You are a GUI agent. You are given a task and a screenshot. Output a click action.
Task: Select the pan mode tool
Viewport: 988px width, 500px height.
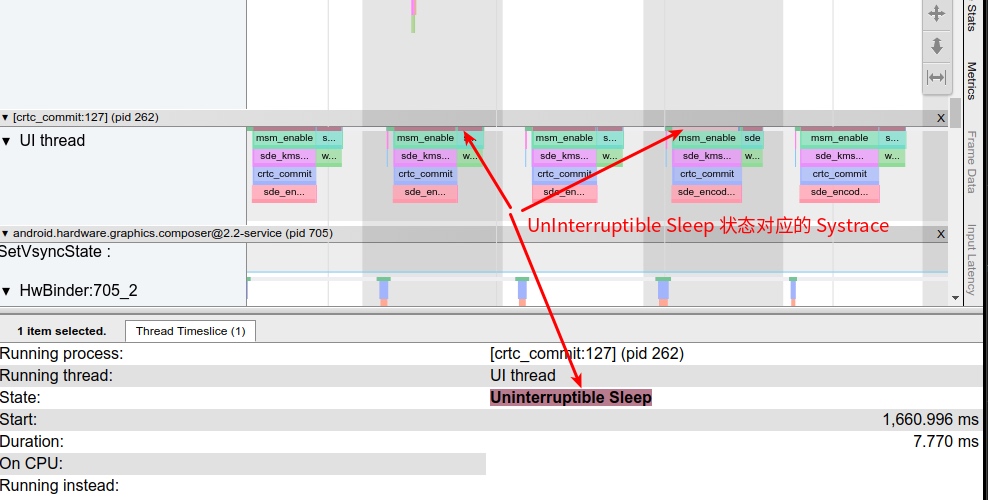[x=936, y=14]
